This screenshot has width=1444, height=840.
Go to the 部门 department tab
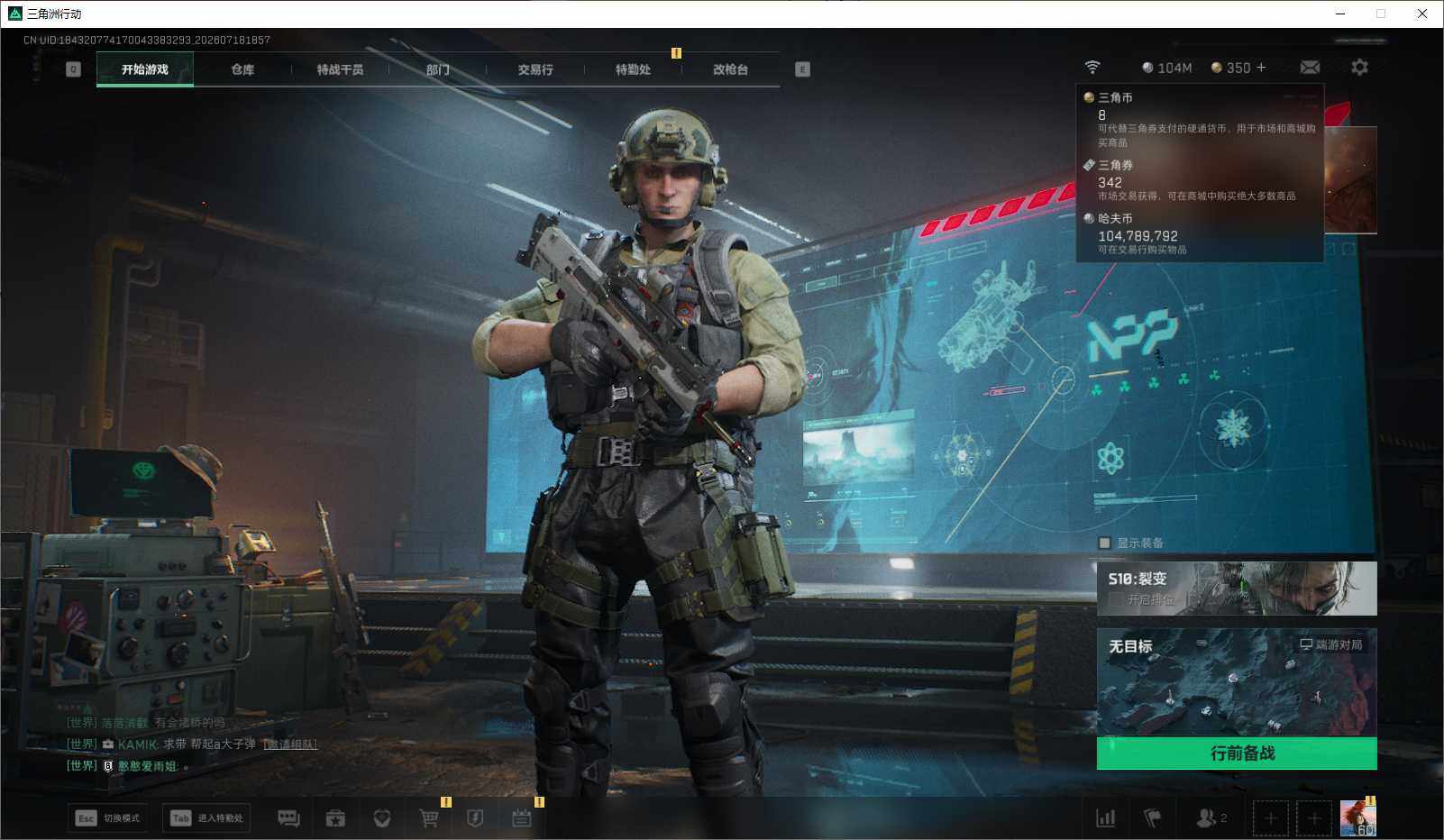(438, 69)
